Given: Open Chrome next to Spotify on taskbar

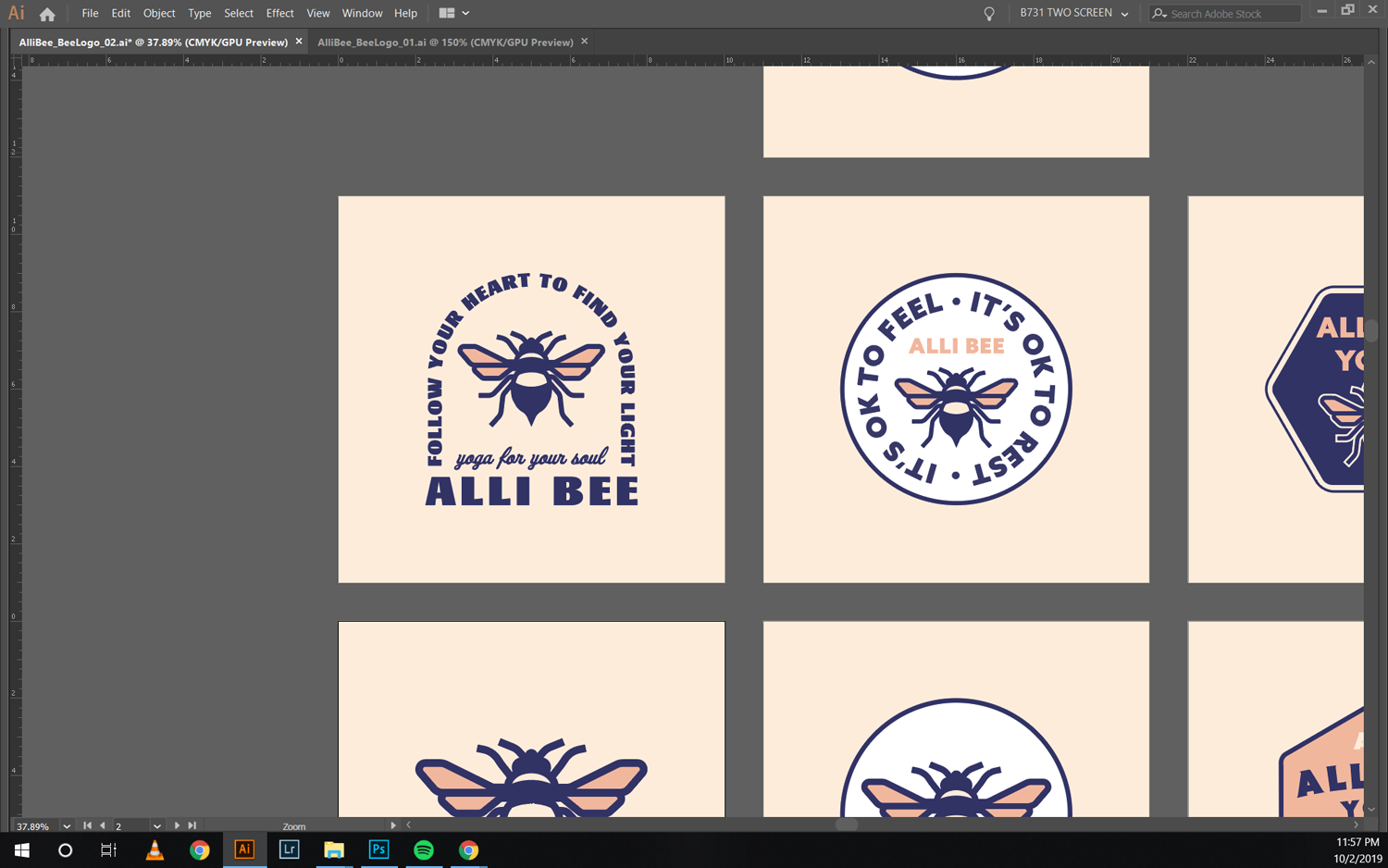Looking at the screenshot, I should [468, 849].
